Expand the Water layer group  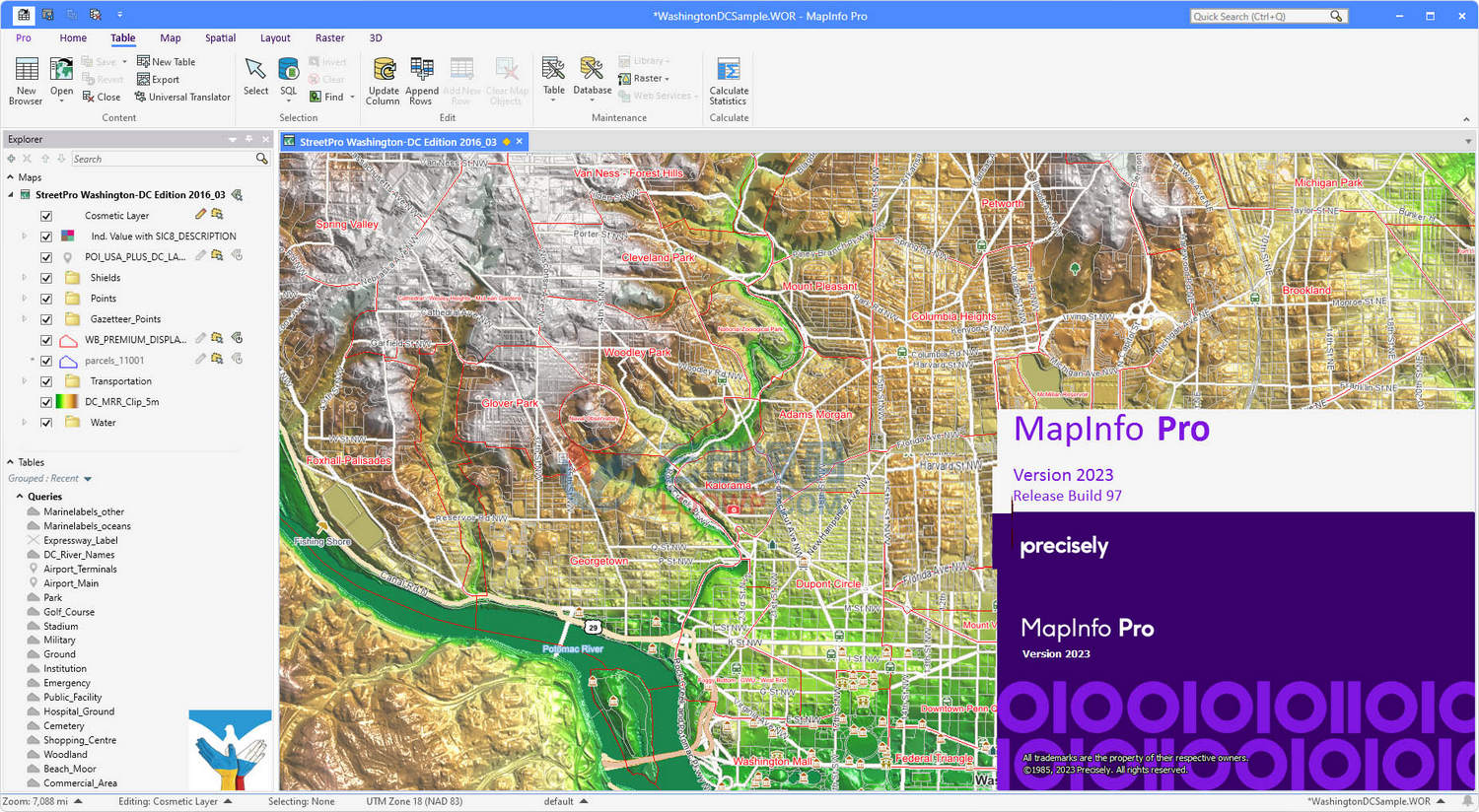[x=25, y=423]
